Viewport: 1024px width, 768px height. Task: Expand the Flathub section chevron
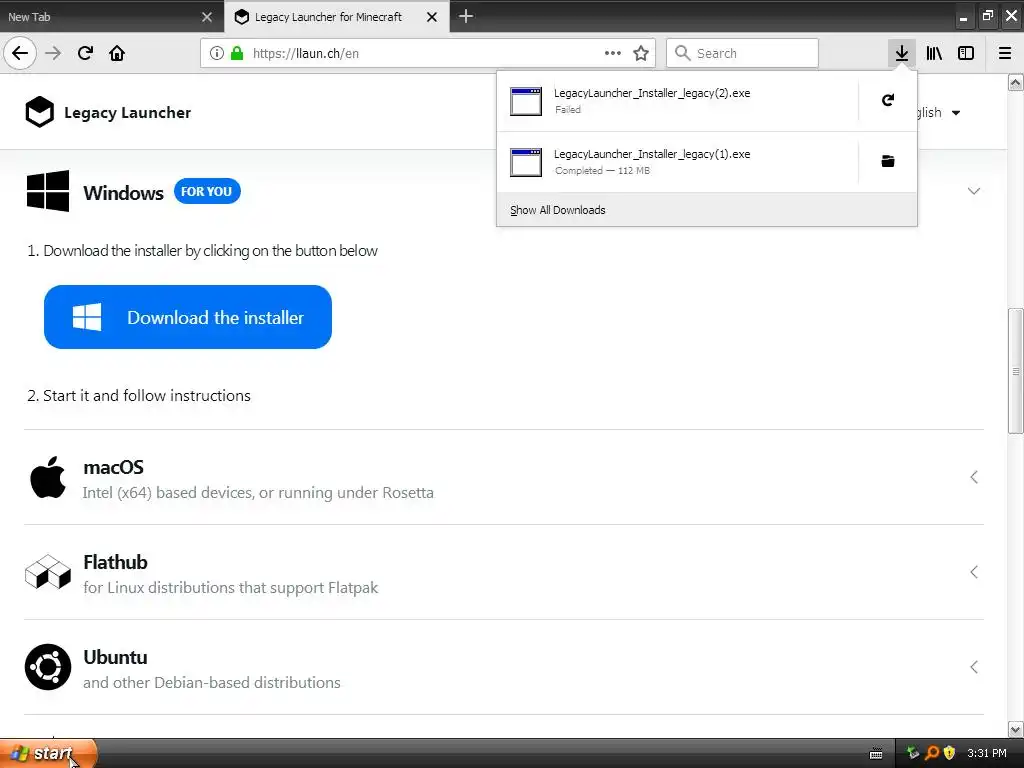974,572
